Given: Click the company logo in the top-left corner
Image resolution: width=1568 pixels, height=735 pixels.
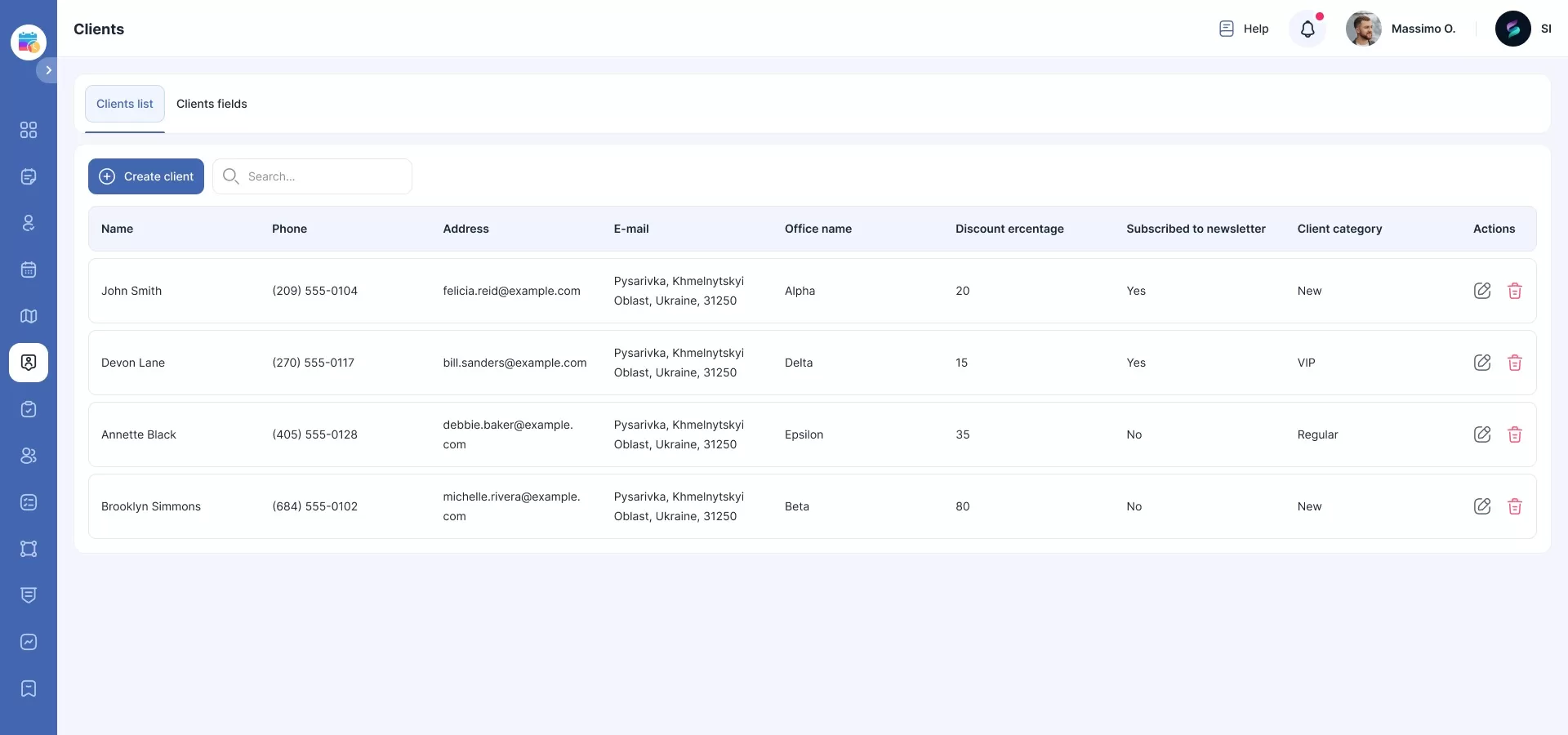Looking at the screenshot, I should pyautogui.click(x=29, y=42).
